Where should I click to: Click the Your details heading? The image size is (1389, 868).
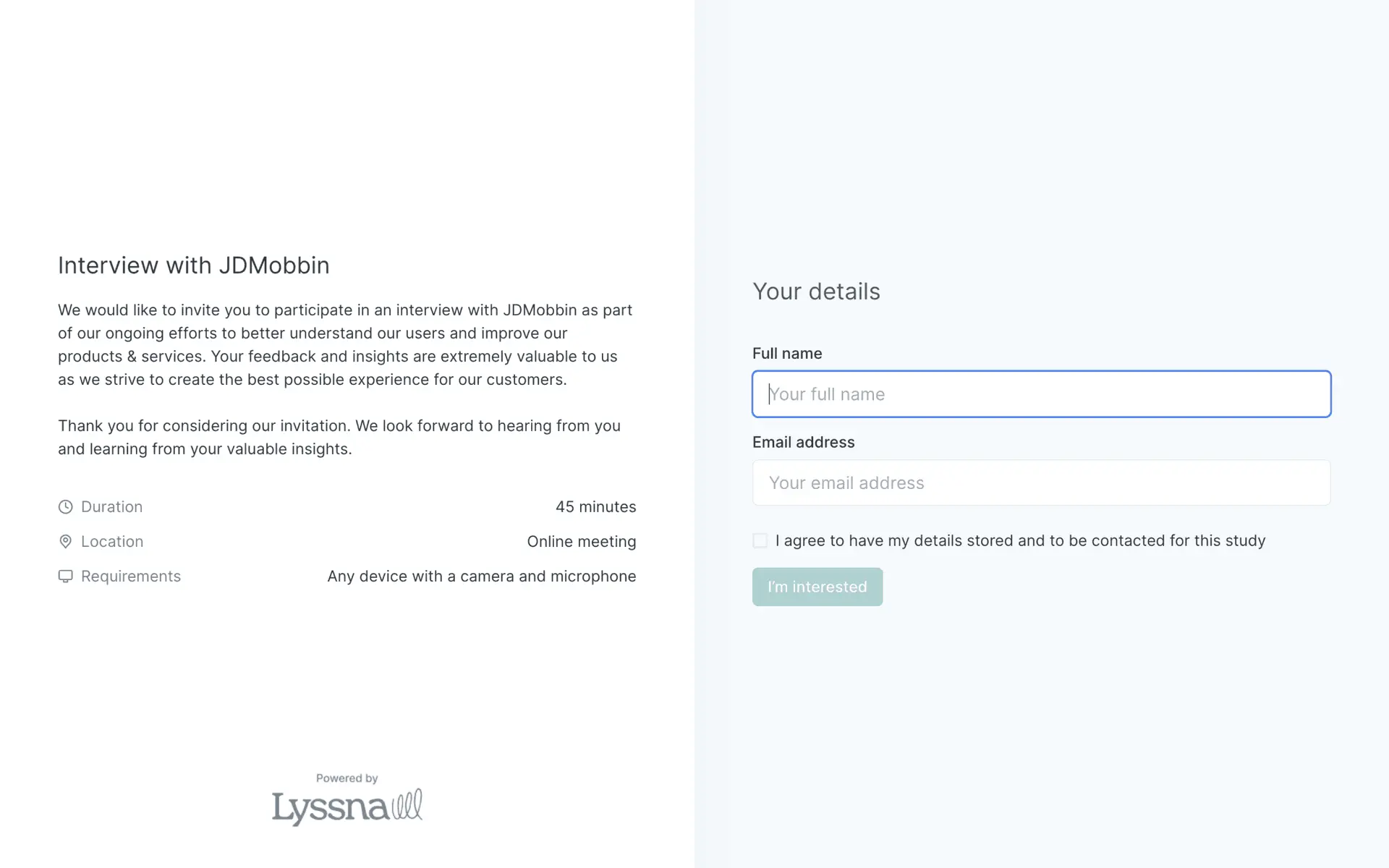(815, 292)
